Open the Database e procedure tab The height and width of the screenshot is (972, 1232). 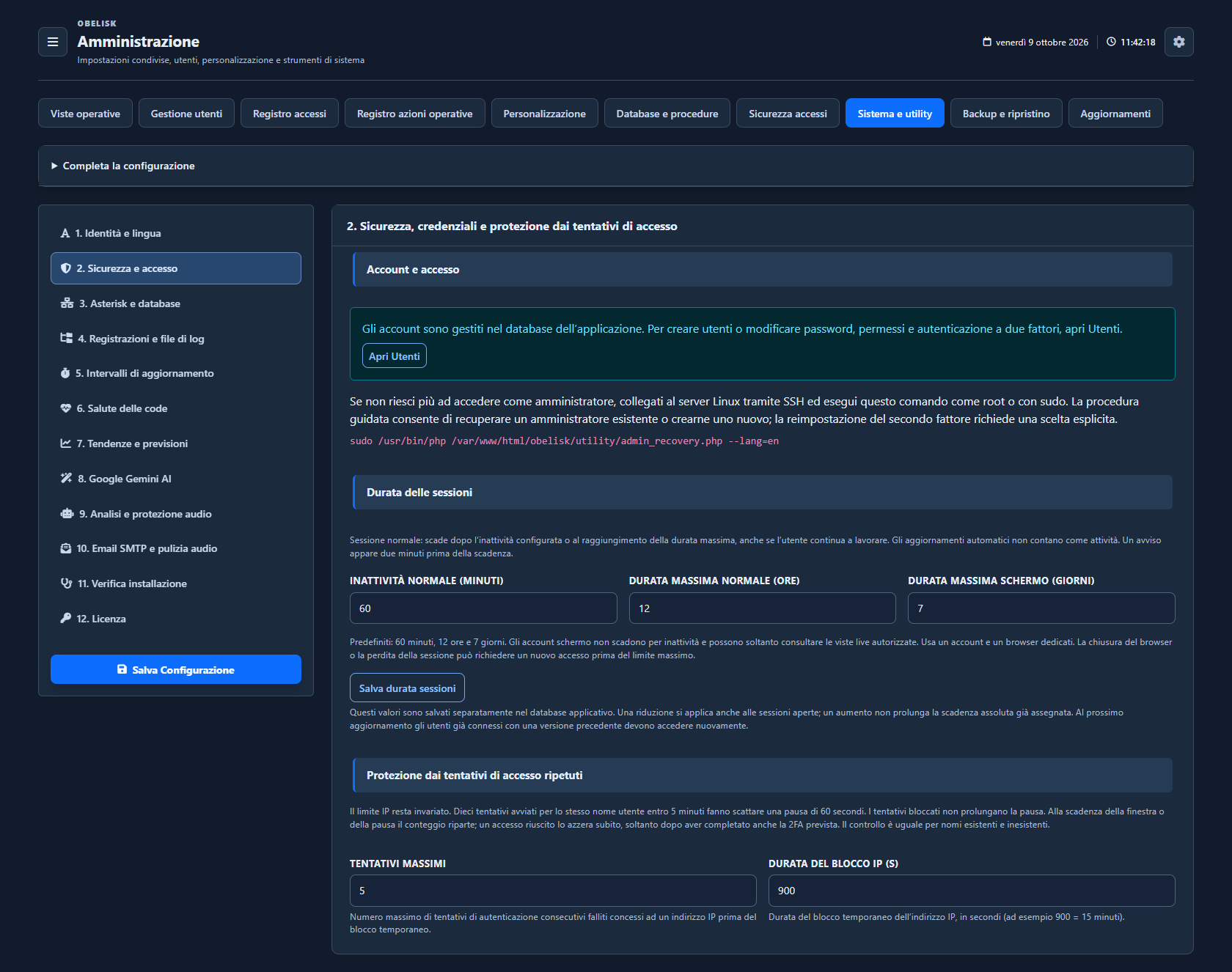point(667,113)
